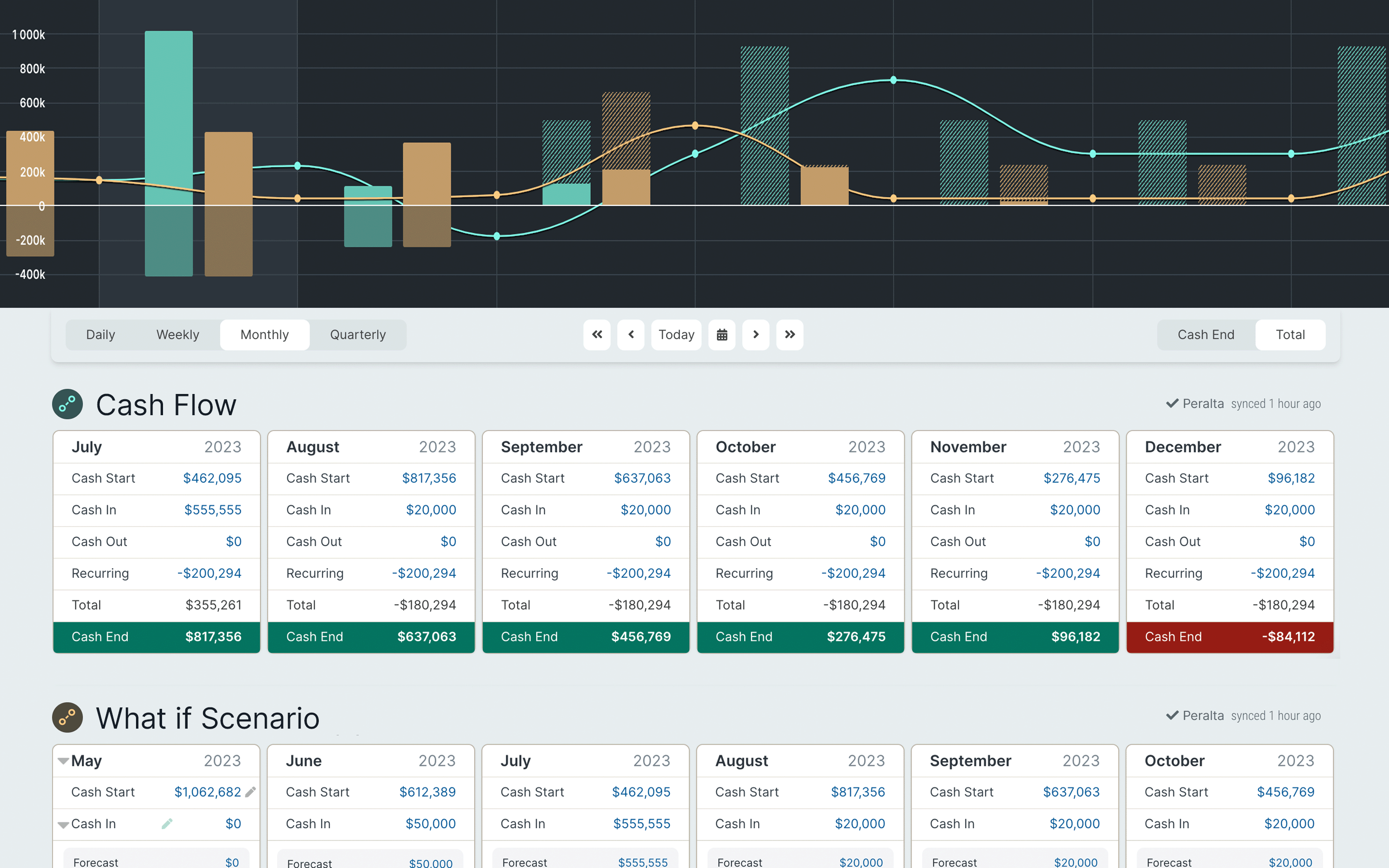
Task: Click the Cash Flow section link icon
Action: (67, 404)
